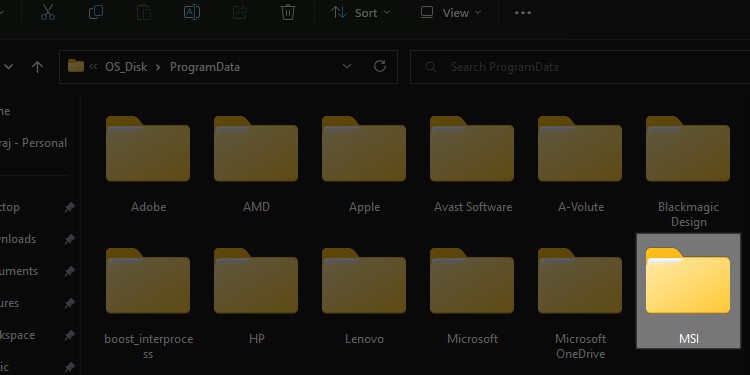This screenshot has width=750, height=375.
Task: Expand address bar history chevron
Action: pyautogui.click(x=347, y=66)
